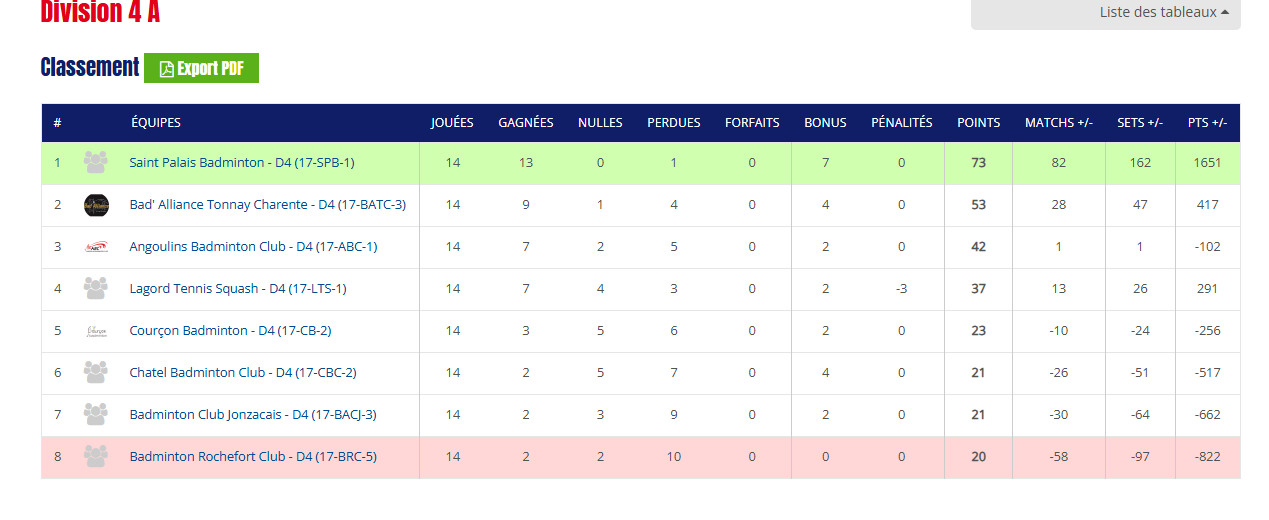Viewport: 1269px width, 520px height.
Task: Click Chatel Badminton Club team icon
Action: click(96, 372)
